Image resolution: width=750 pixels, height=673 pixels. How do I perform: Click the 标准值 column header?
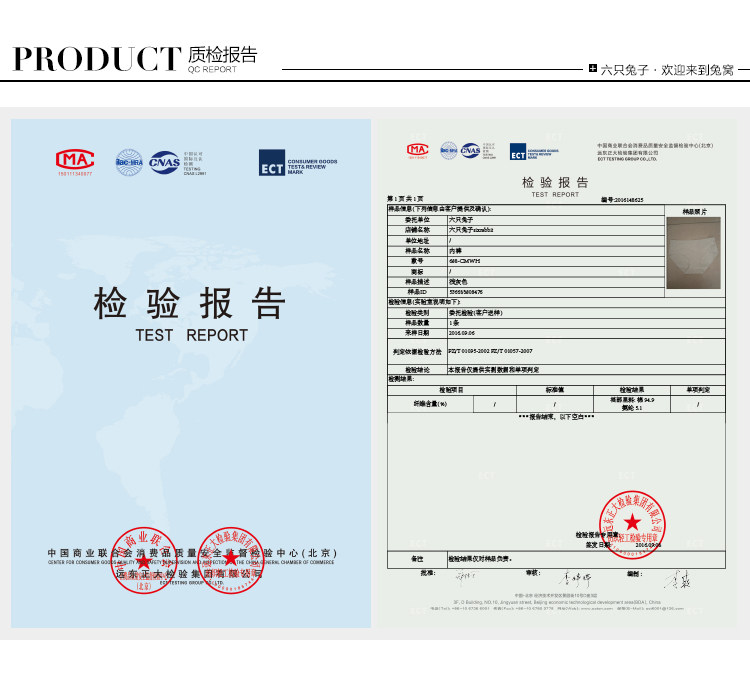point(555,390)
